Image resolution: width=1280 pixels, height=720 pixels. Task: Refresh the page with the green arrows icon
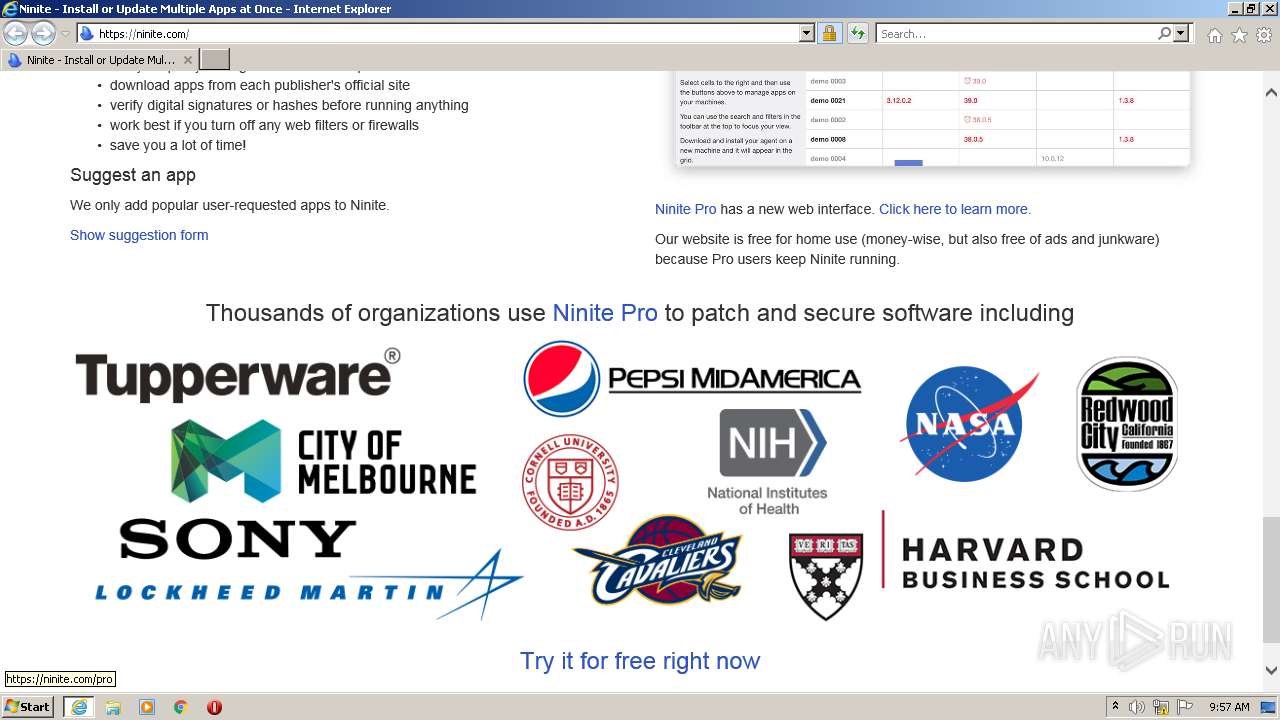(857, 34)
